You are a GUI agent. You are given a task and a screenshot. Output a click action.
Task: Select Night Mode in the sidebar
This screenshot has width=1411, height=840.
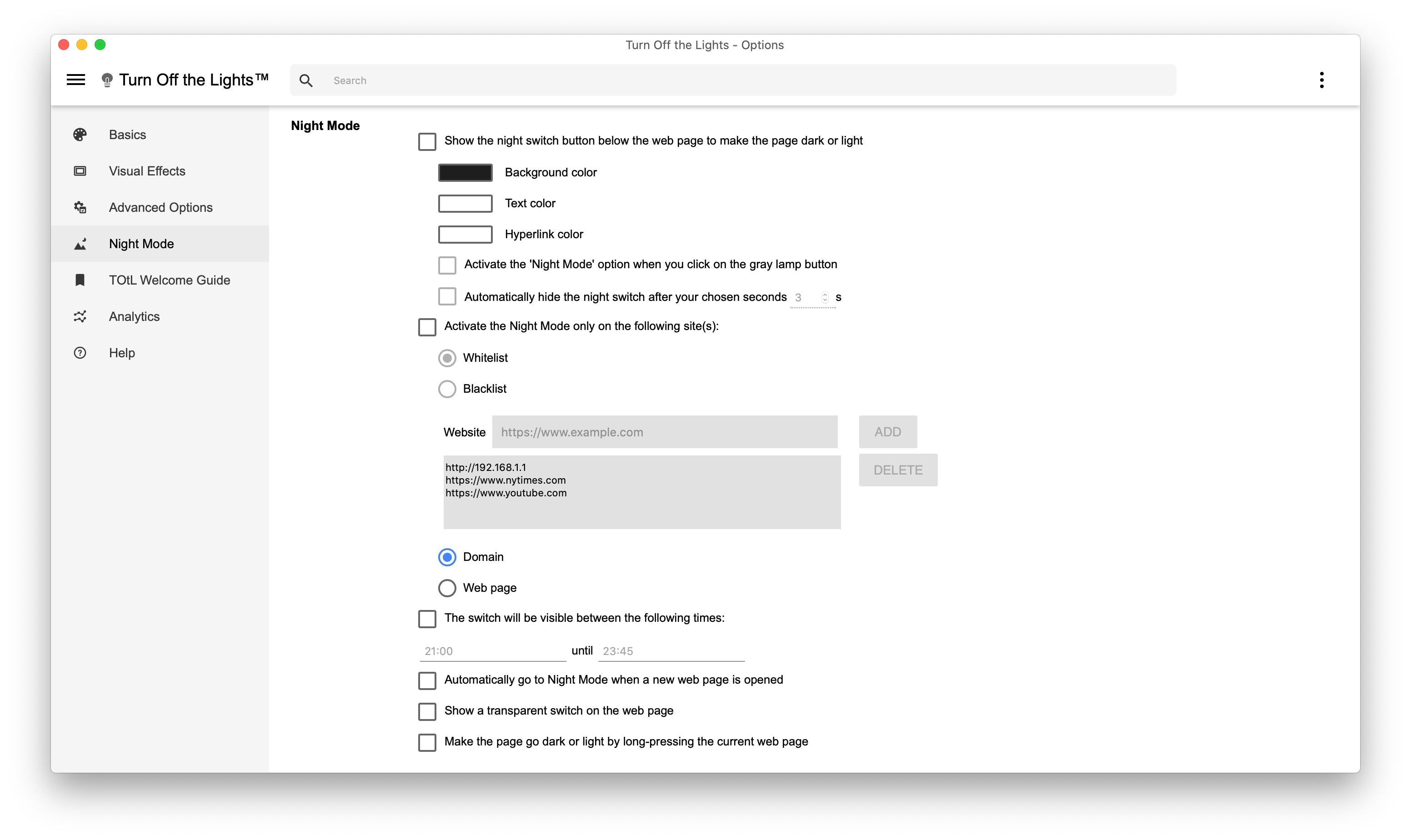(x=160, y=244)
